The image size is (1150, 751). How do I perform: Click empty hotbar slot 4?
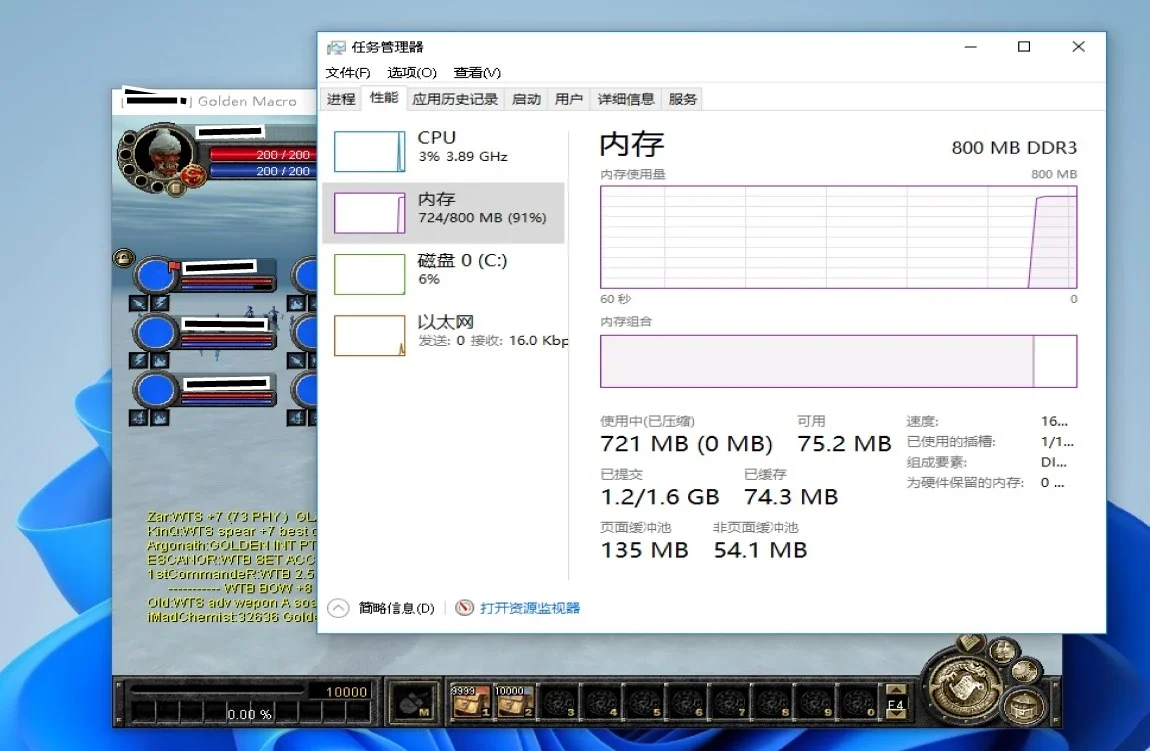(x=601, y=701)
